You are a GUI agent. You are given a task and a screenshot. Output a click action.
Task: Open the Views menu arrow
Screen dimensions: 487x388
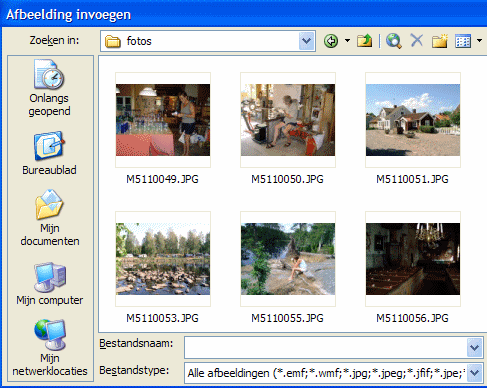479,41
